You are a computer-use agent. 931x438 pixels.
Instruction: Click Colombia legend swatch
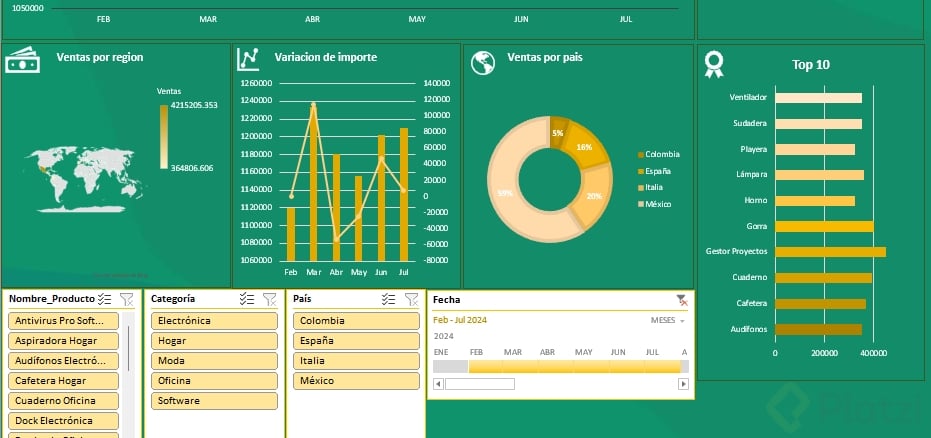tap(640, 155)
